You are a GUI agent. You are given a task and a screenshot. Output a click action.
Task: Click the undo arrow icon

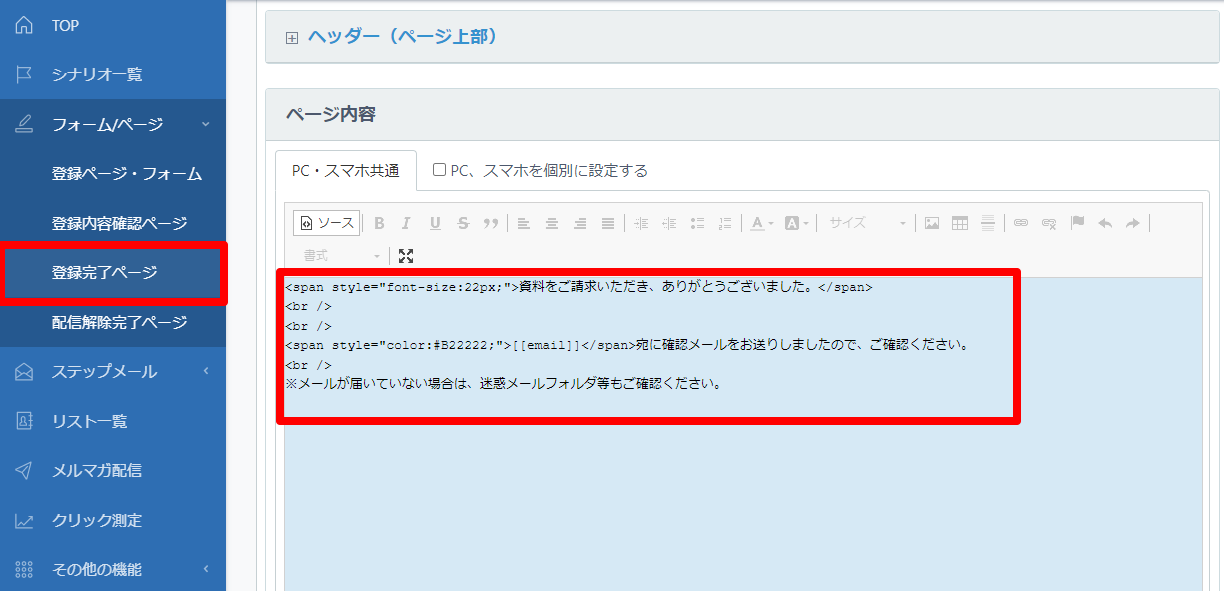pos(1105,223)
